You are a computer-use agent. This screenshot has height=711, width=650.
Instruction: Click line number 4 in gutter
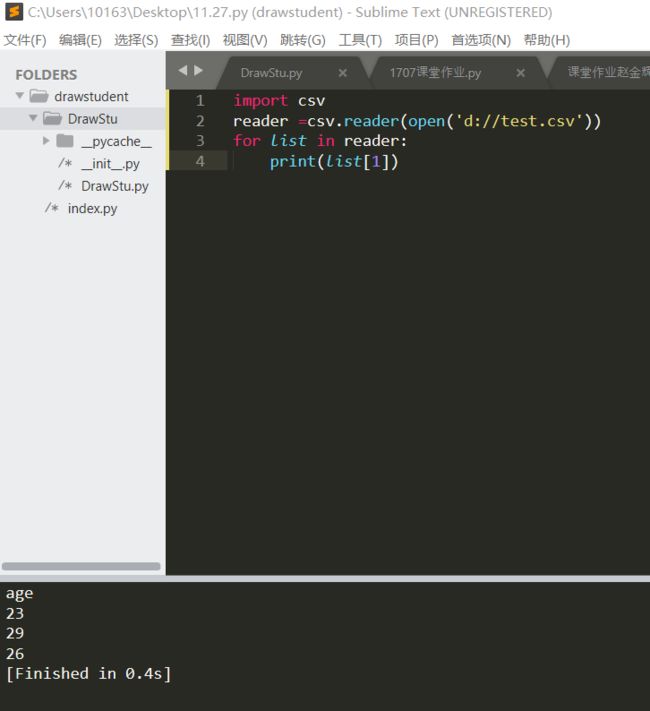pyautogui.click(x=200, y=161)
